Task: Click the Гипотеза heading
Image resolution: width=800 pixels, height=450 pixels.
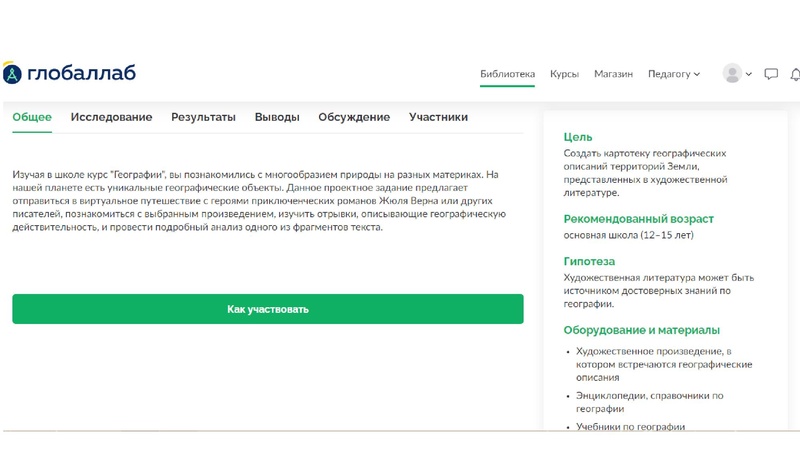Action: click(589, 261)
